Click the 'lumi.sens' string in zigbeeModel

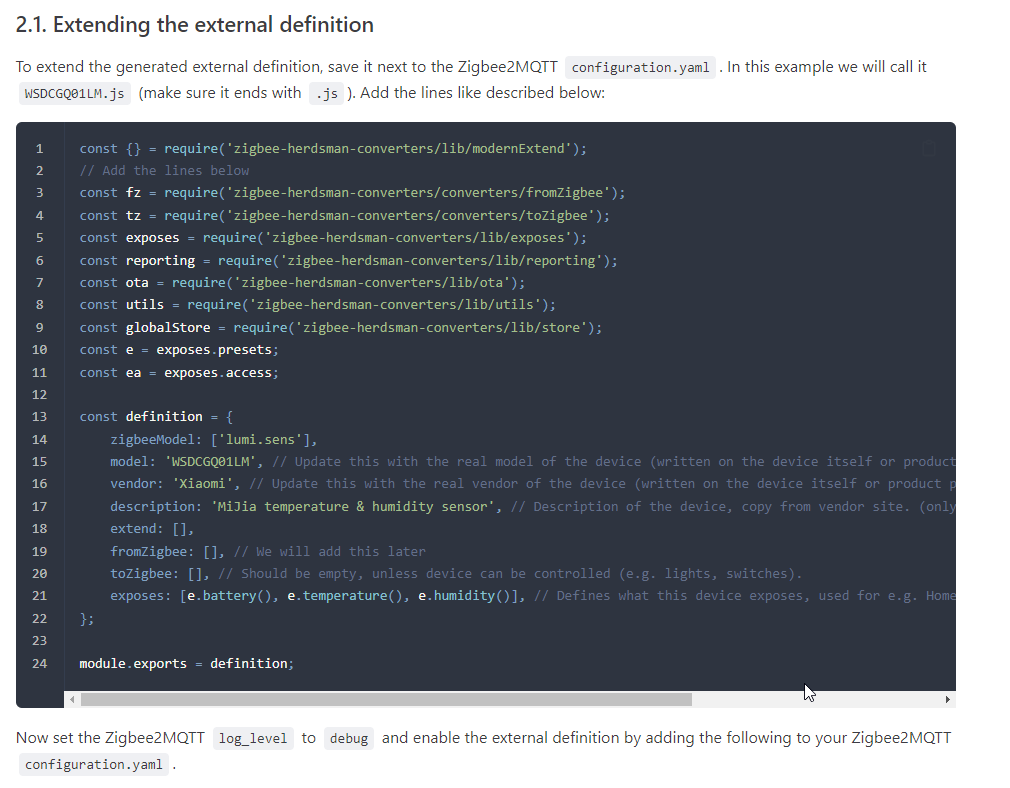(x=263, y=439)
